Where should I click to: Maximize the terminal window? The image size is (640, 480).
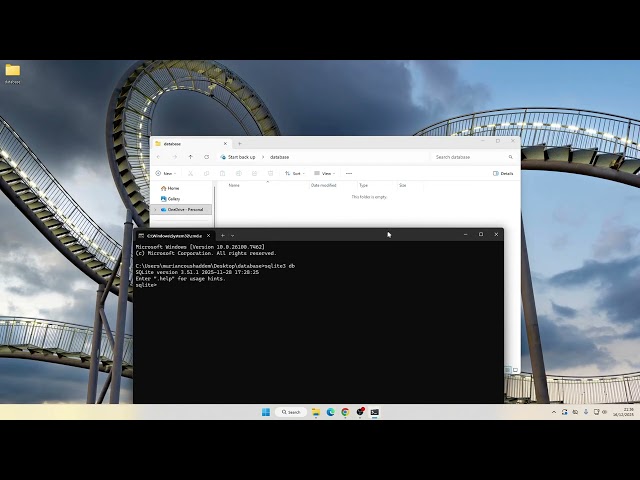pos(481,235)
